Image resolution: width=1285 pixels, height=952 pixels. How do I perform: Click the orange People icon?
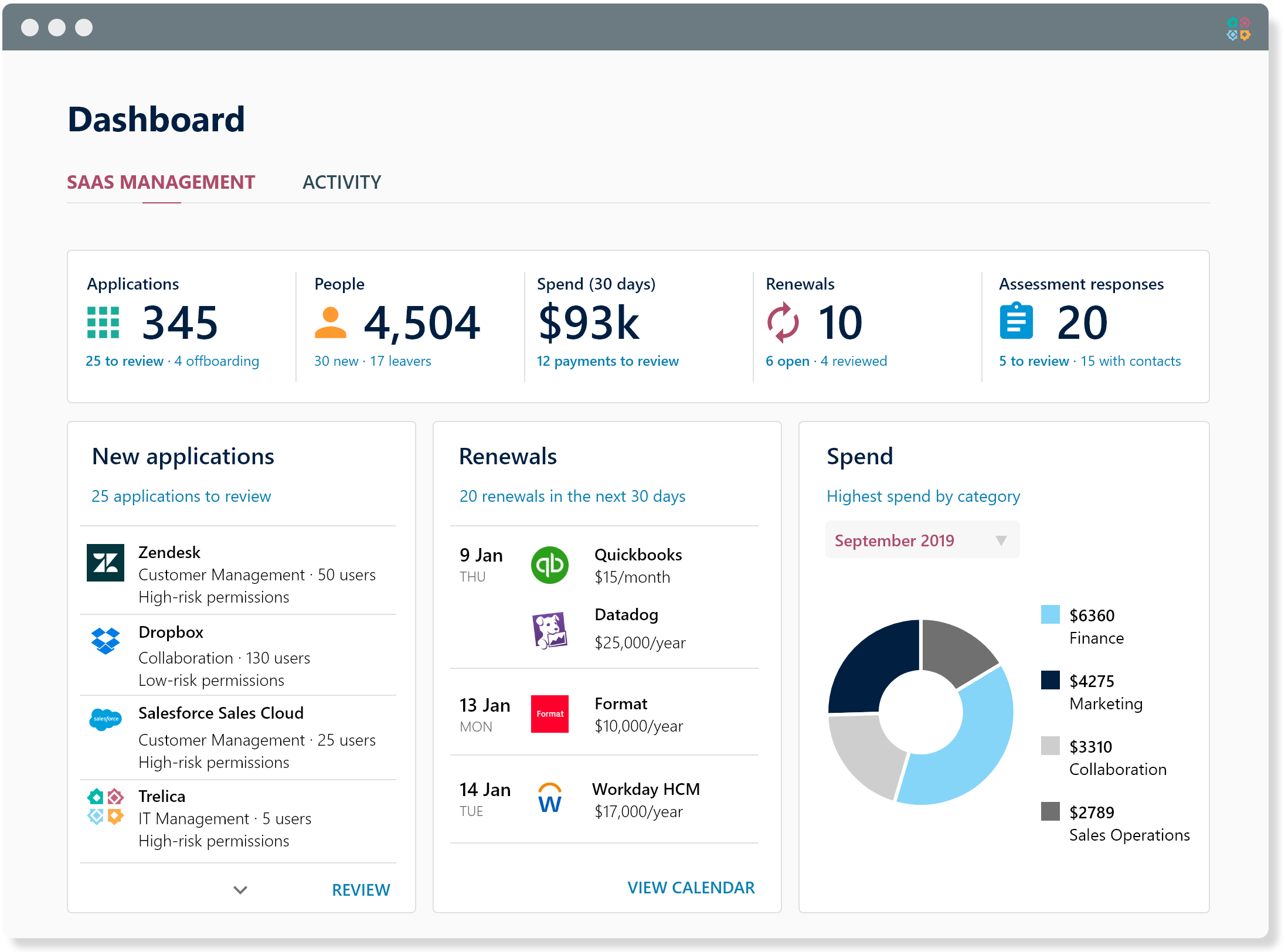[330, 322]
